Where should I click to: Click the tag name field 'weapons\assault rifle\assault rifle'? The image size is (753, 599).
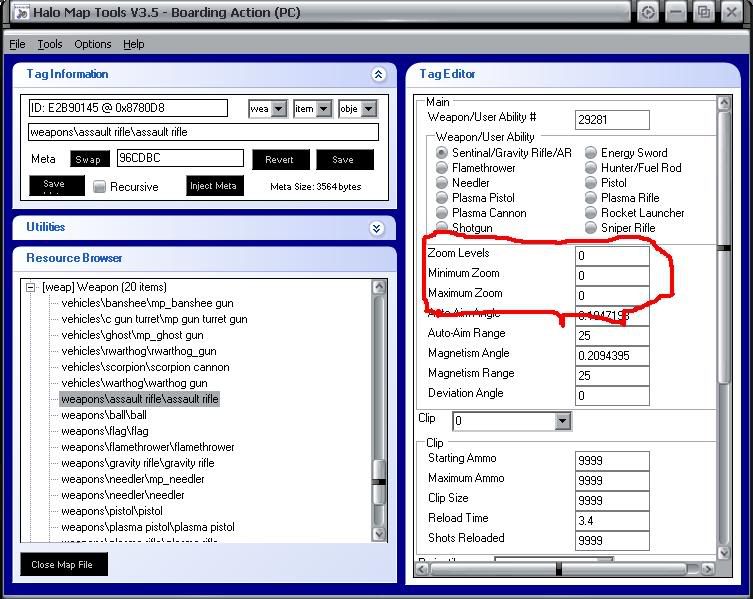(x=204, y=132)
